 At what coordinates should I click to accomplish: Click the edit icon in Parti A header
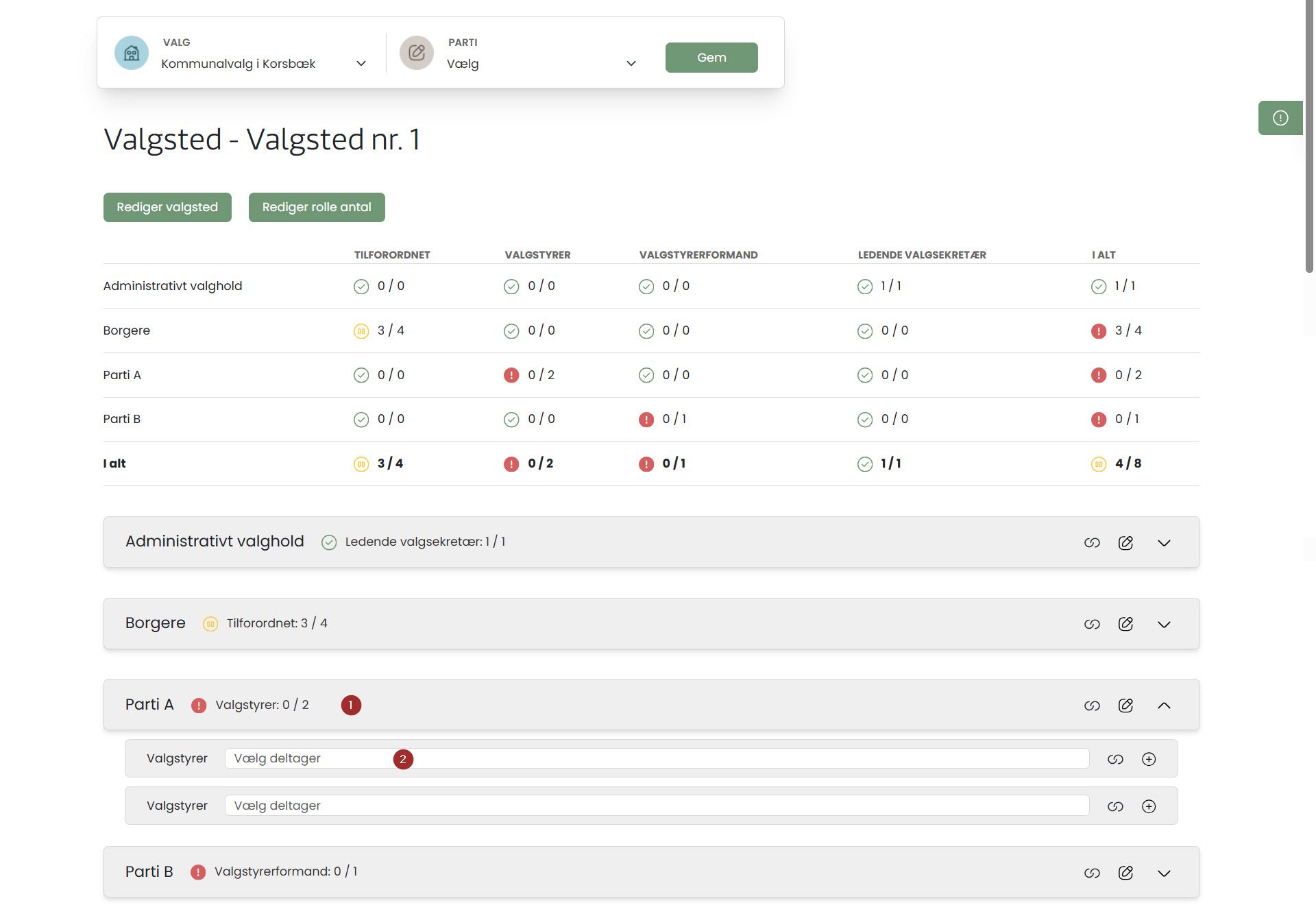pos(1125,705)
